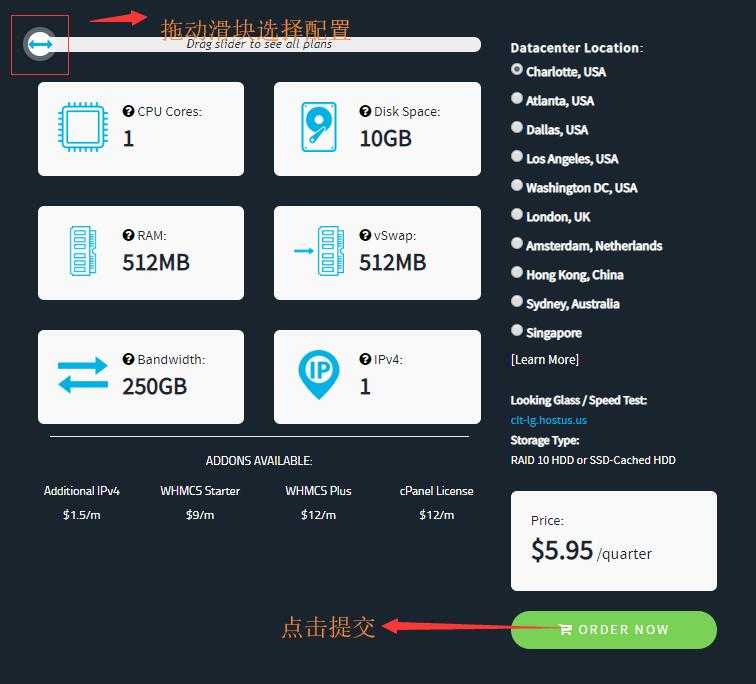The width and height of the screenshot is (756, 684).
Task: Click help icon beside Disk Space
Action: coord(365,111)
